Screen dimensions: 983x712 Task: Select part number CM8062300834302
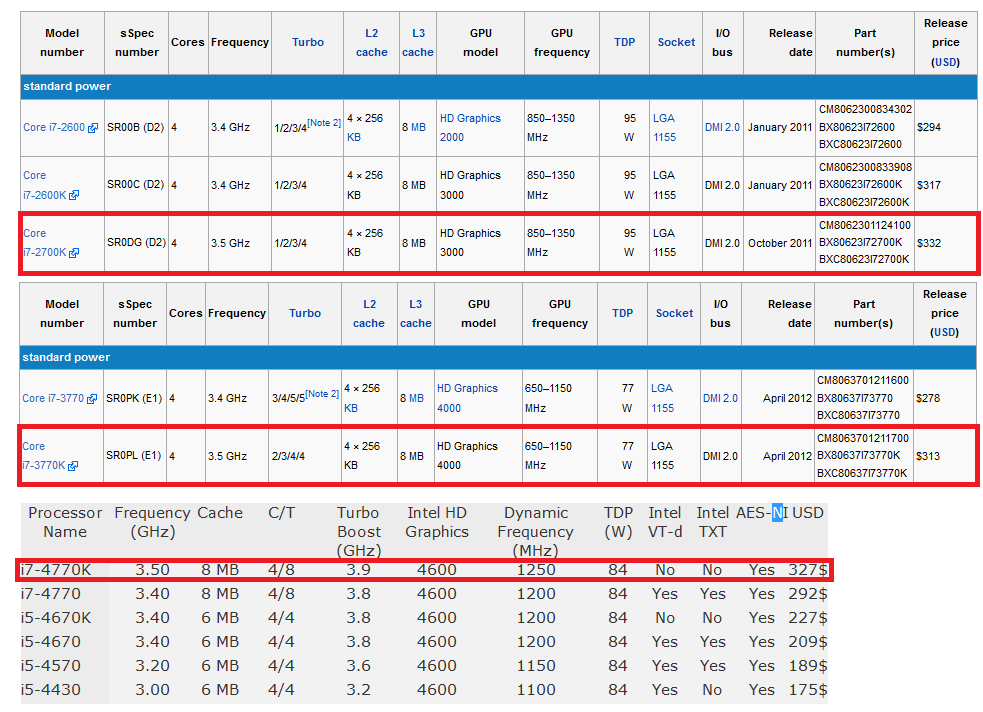tap(865, 109)
